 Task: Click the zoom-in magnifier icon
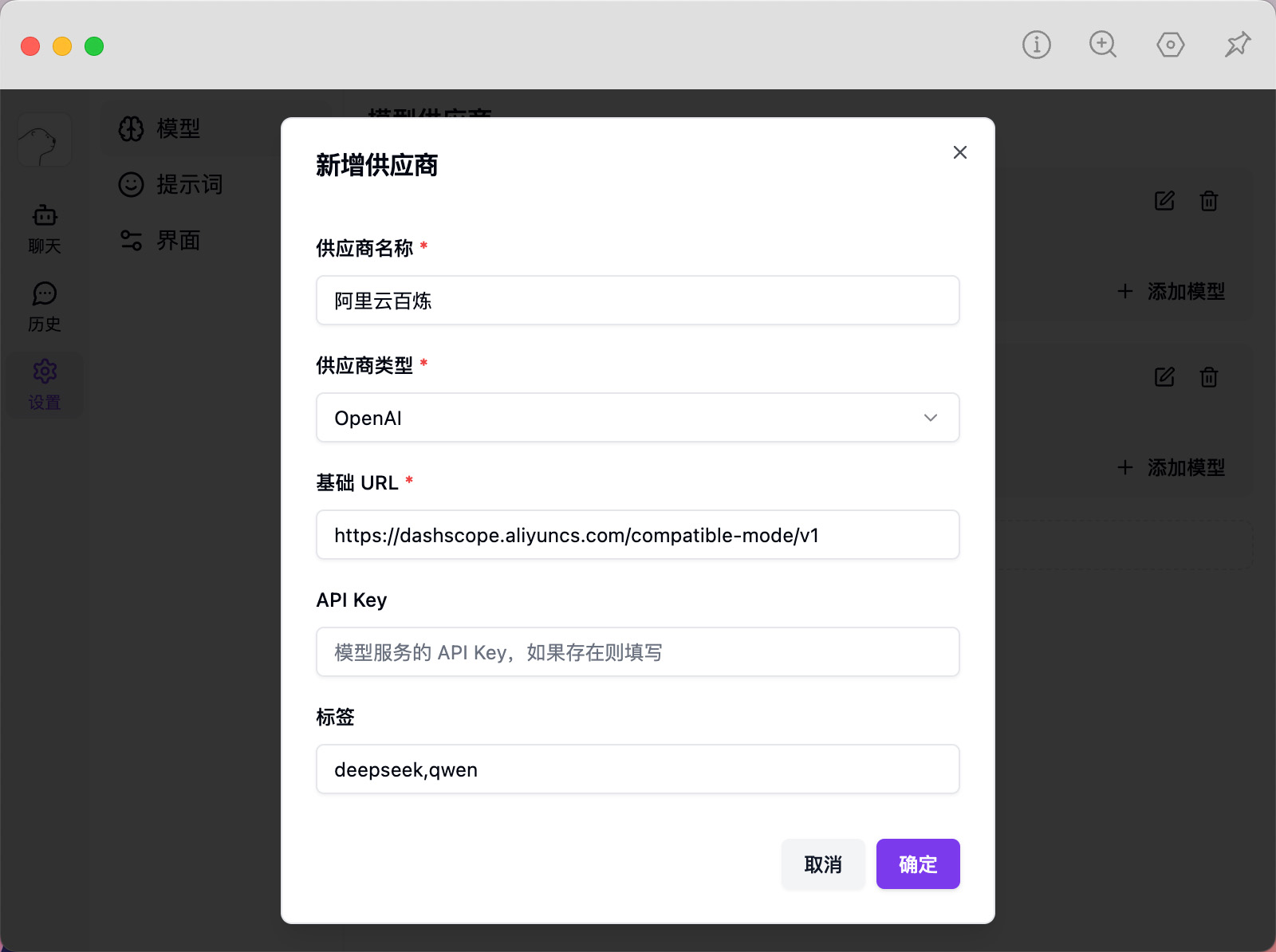tap(1103, 45)
